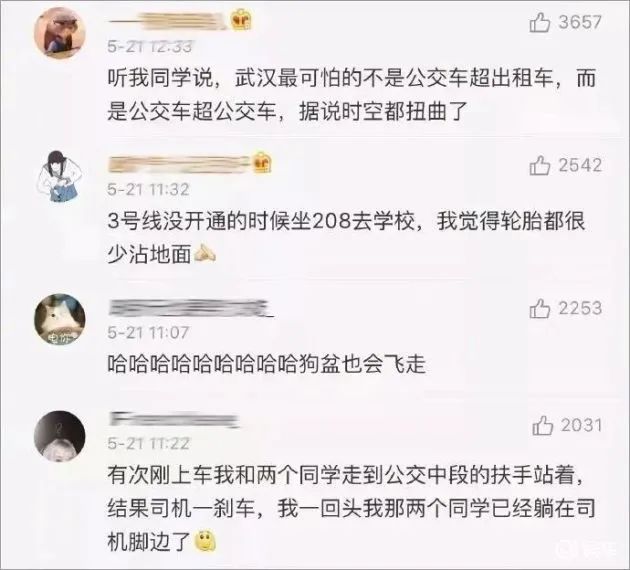Open the white cat avatar profile
This screenshot has width=630, height=570.
pos(59,319)
